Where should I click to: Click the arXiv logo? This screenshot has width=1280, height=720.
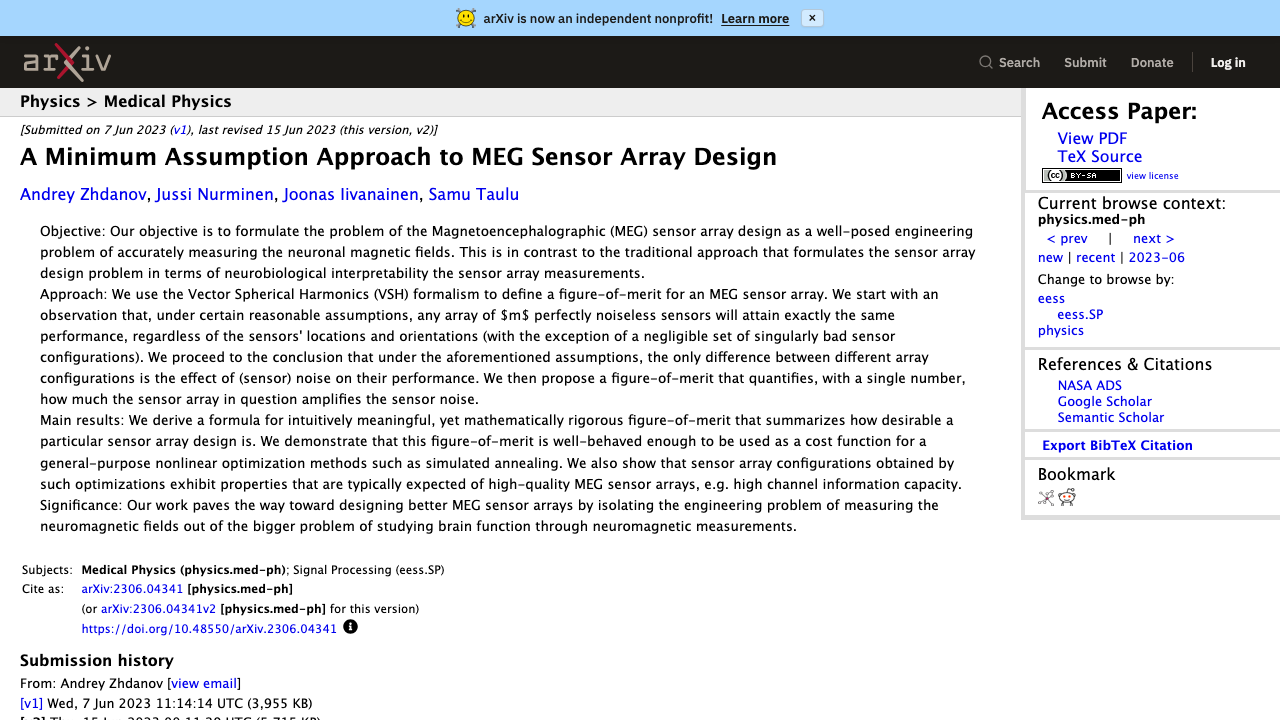click(x=67, y=62)
